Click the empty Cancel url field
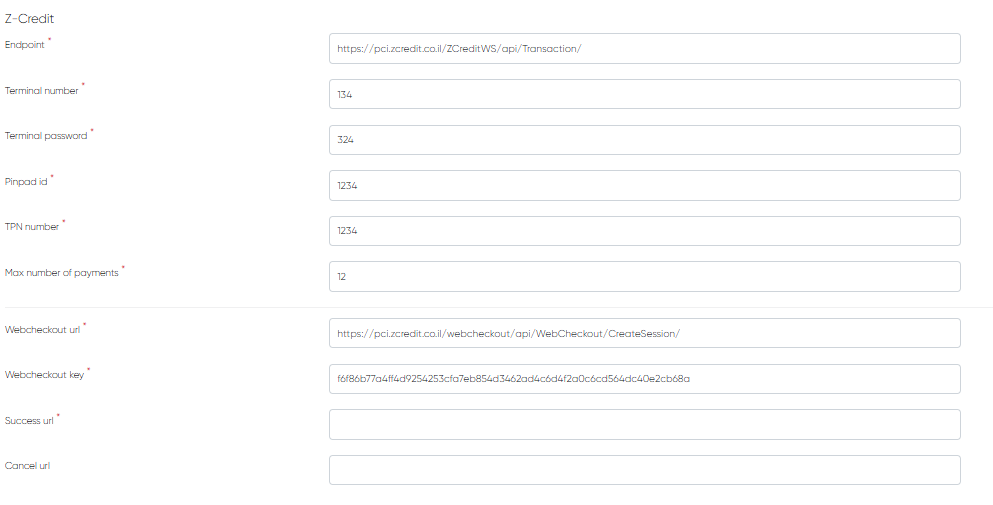This screenshot has width=993, height=505. tap(644, 470)
